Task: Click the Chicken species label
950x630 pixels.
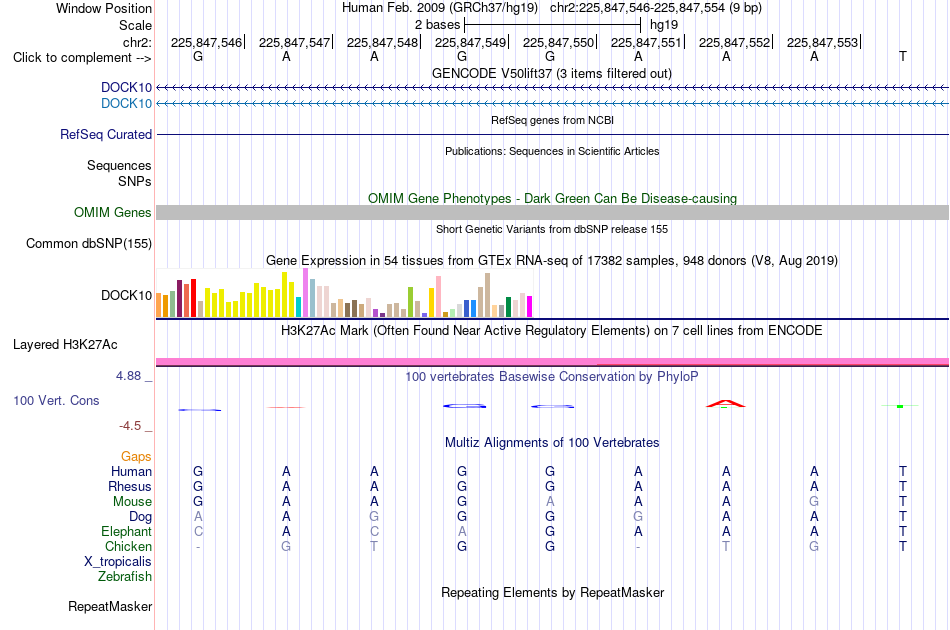Action: tap(128, 546)
